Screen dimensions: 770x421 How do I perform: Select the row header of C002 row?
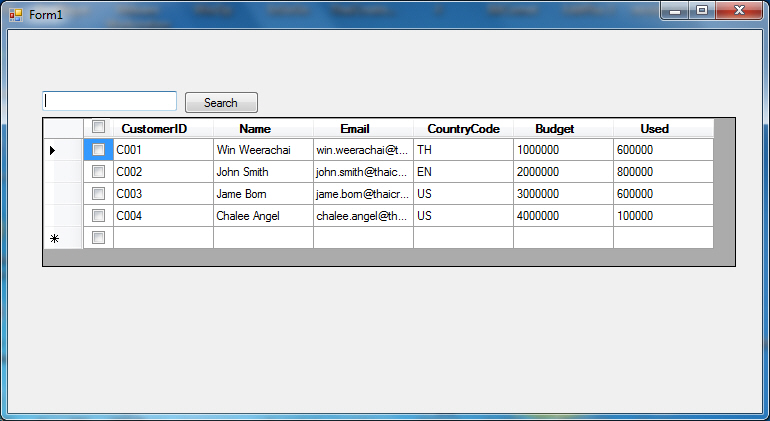pyautogui.click(x=63, y=172)
